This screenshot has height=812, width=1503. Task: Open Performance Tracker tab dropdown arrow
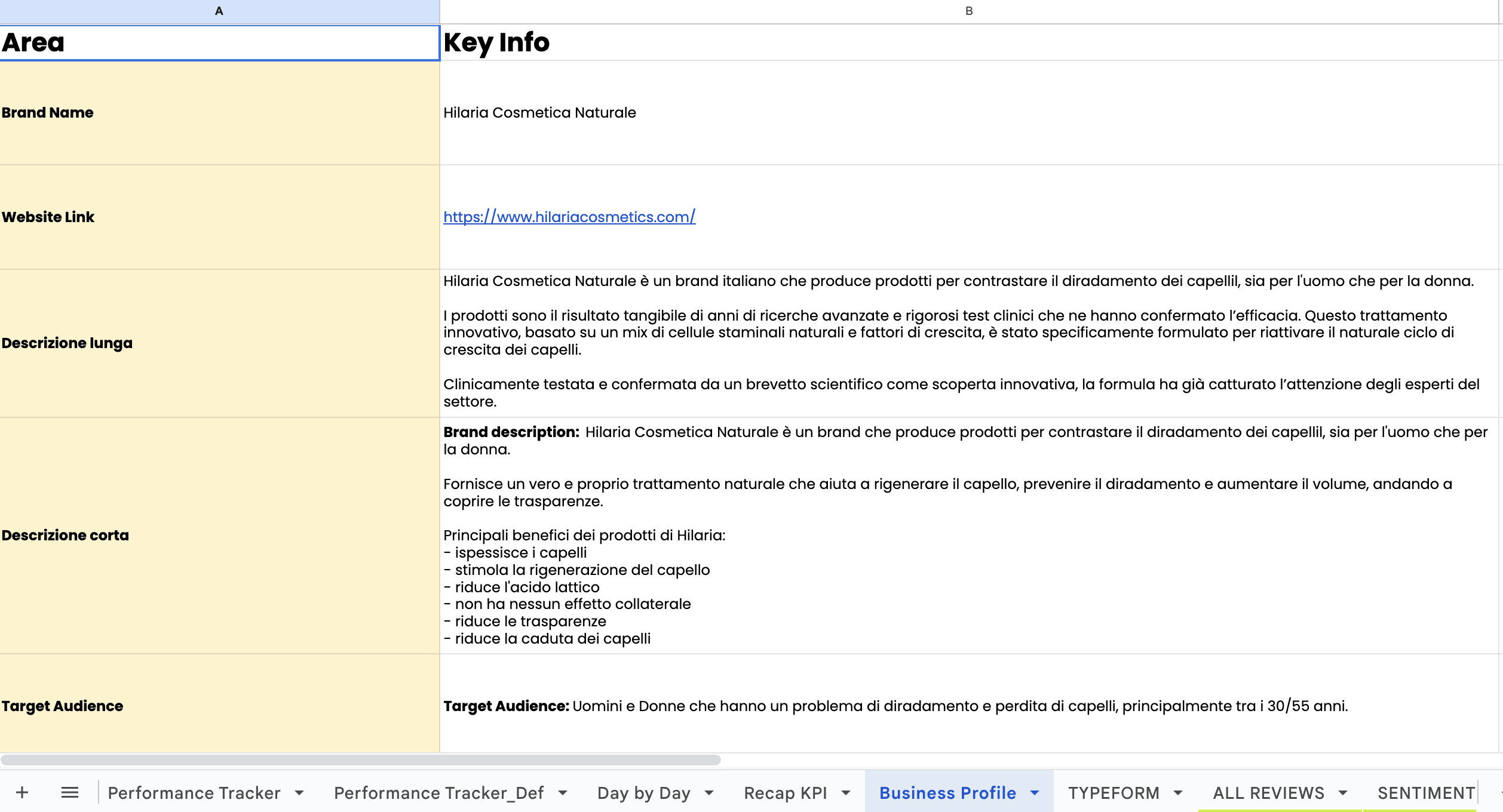click(299, 793)
